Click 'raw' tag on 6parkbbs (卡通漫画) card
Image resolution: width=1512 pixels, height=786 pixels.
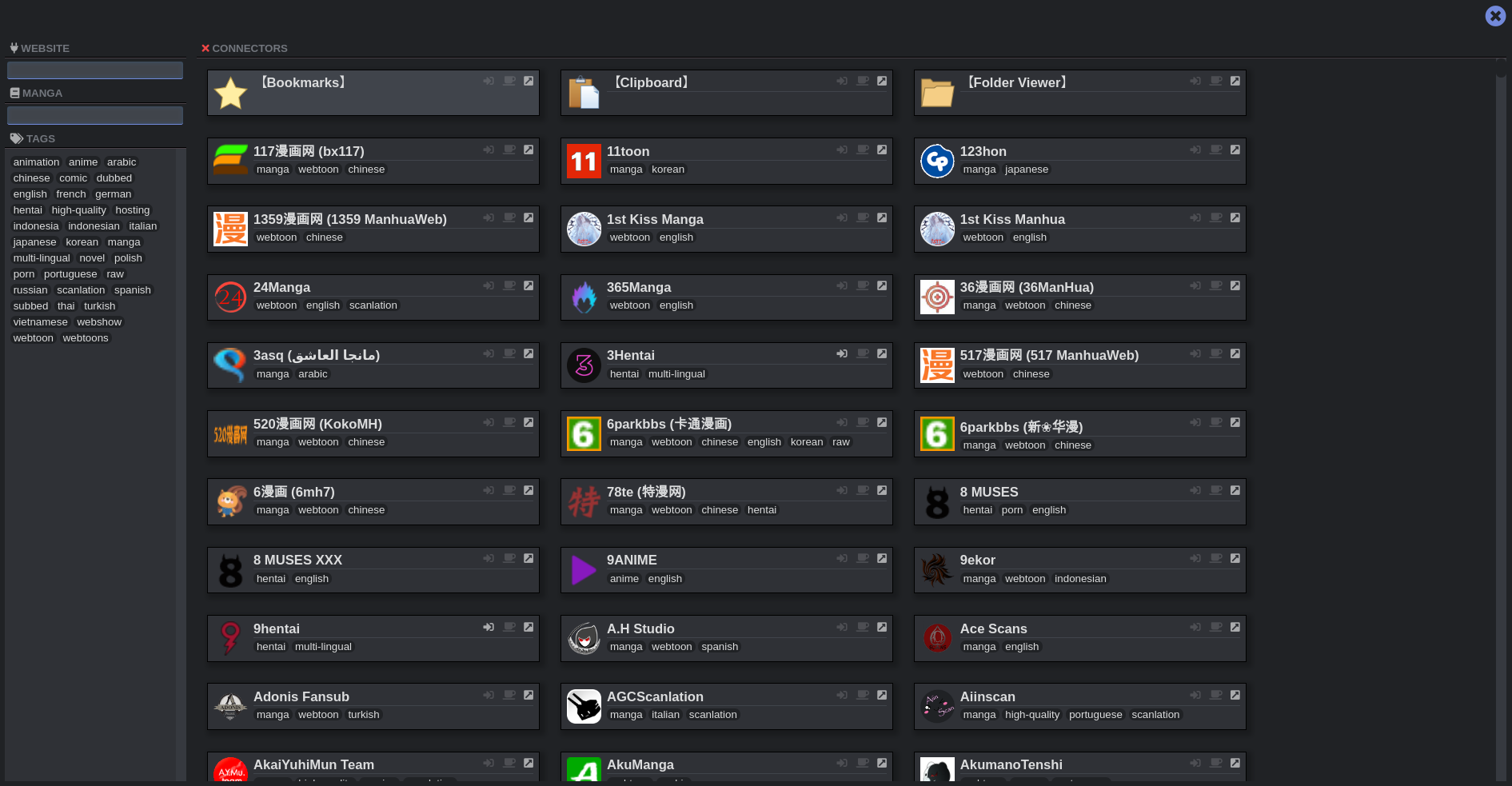841,442
